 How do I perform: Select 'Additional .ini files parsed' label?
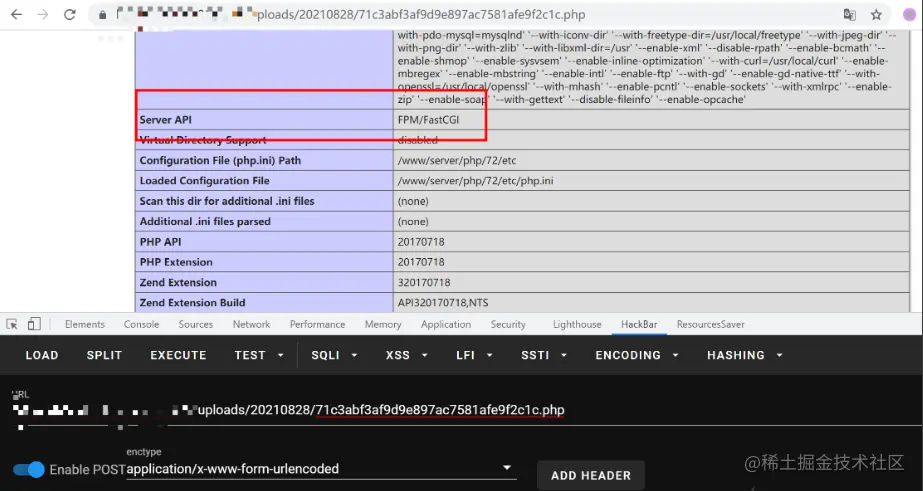(x=205, y=221)
